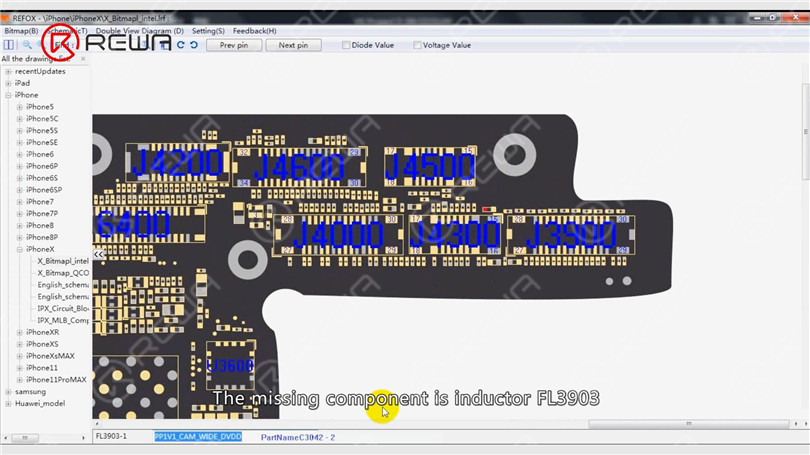Click connector J4000 on the board
This screenshot has width=810, height=455.
(338, 235)
